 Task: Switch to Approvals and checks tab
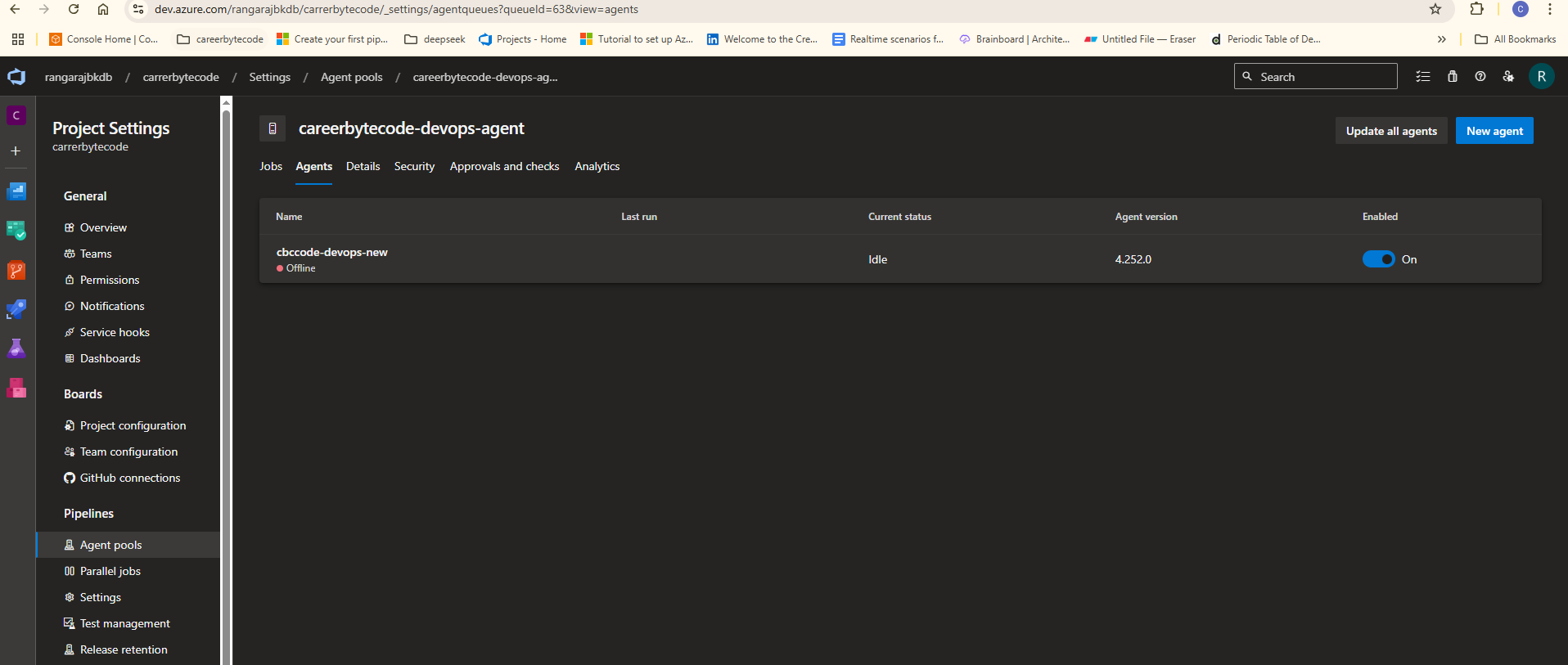[505, 166]
